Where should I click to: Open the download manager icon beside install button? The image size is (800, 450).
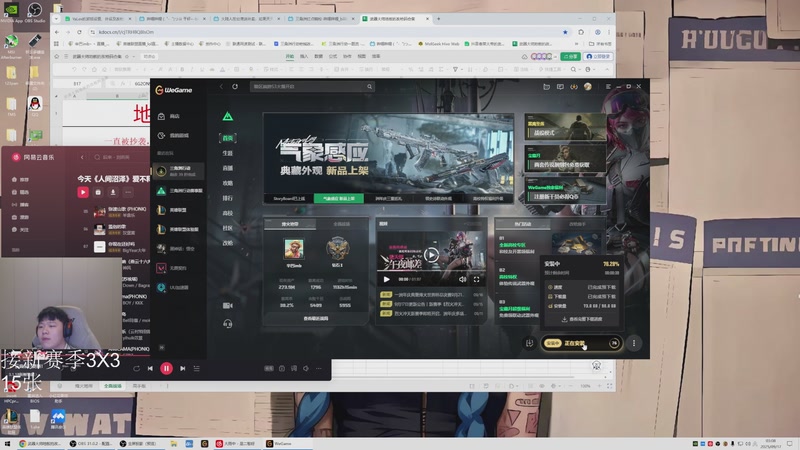(x=529, y=343)
